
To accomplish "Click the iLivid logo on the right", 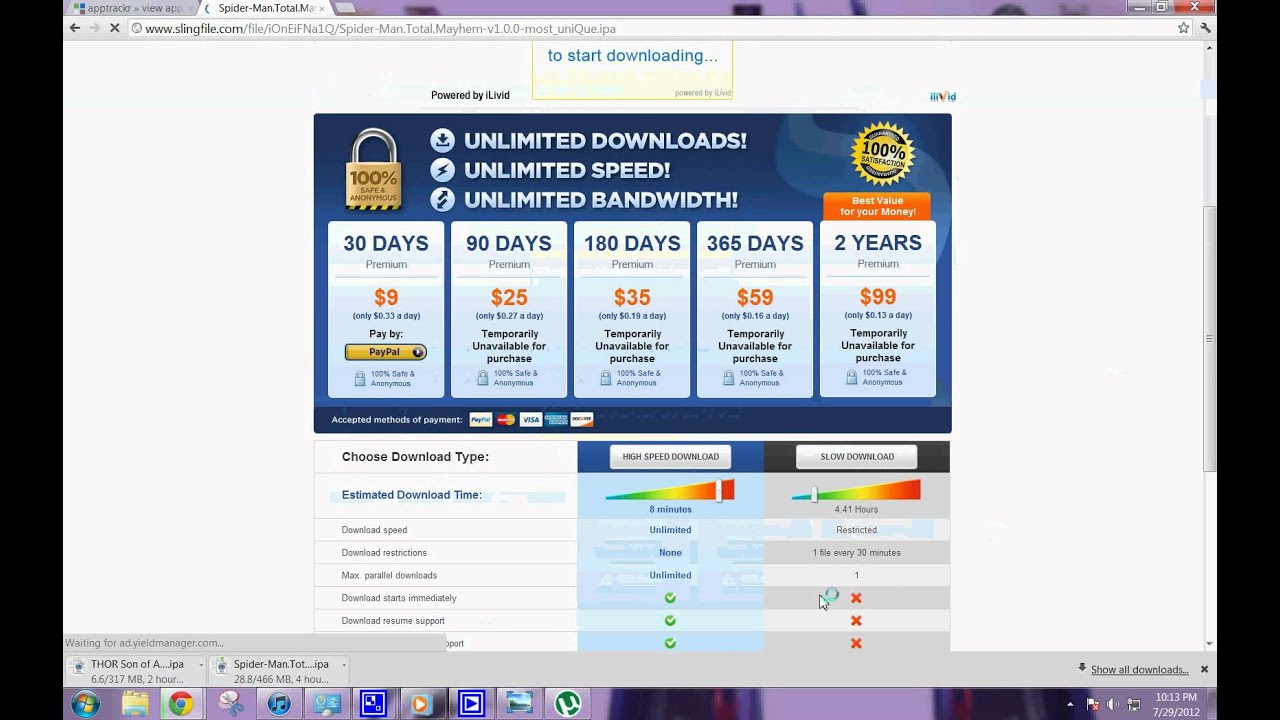I will (x=943, y=97).
